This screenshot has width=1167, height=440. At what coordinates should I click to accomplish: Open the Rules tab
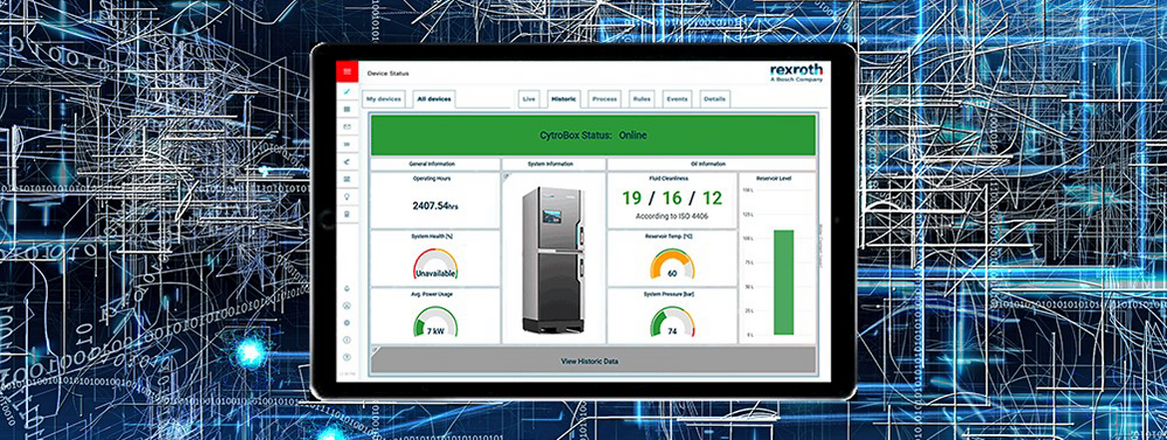point(641,99)
